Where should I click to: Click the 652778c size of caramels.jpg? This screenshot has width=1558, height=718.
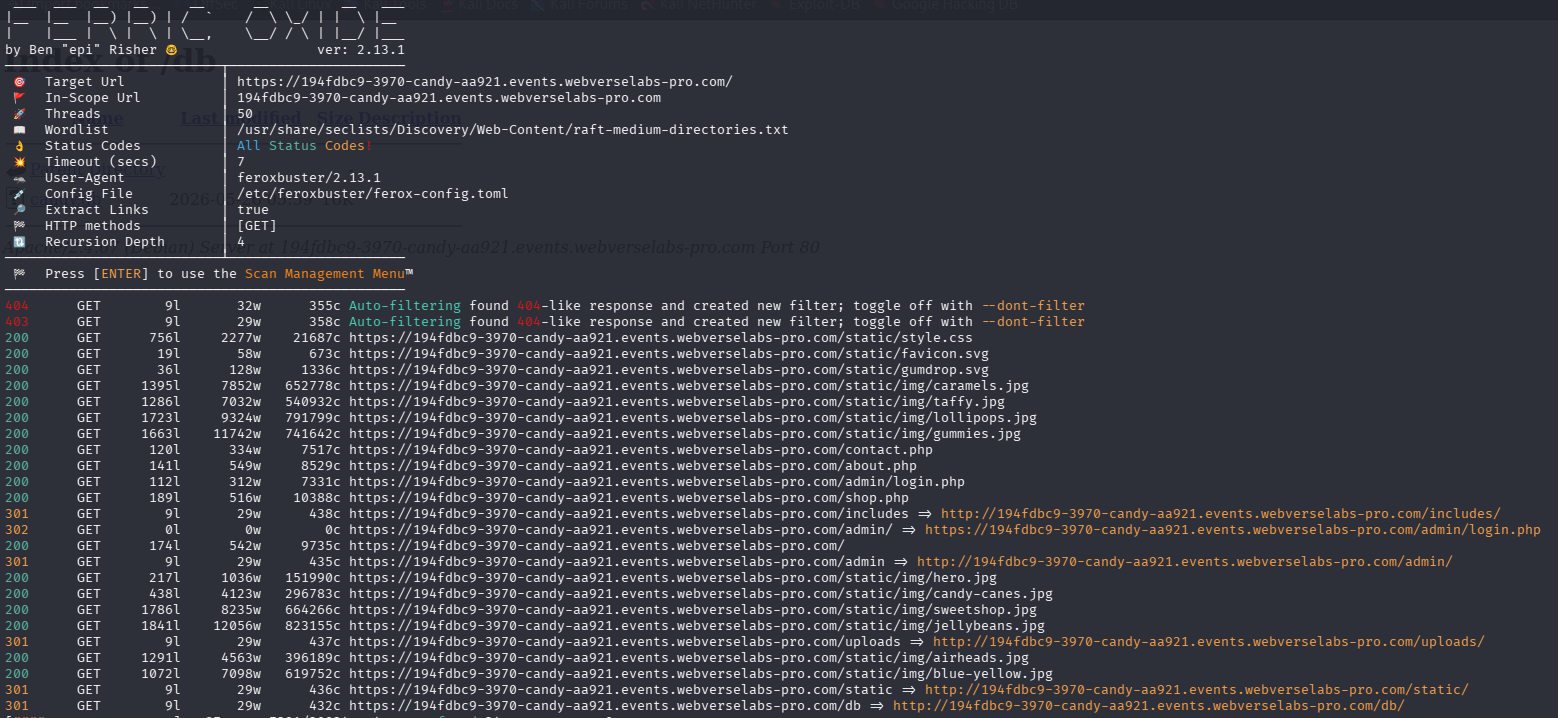pyautogui.click(x=313, y=386)
